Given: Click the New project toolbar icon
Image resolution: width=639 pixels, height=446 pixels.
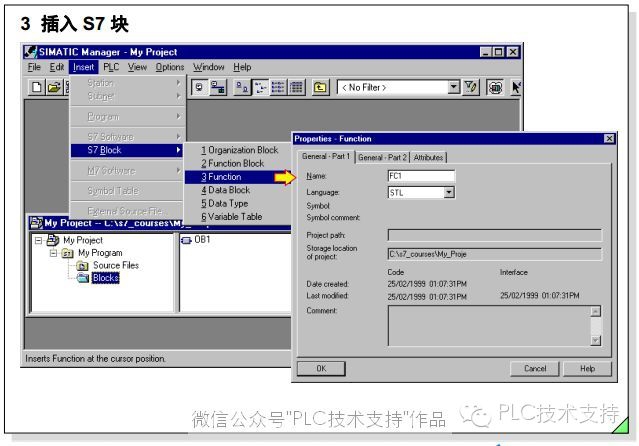Looking at the screenshot, I should 36,87.
